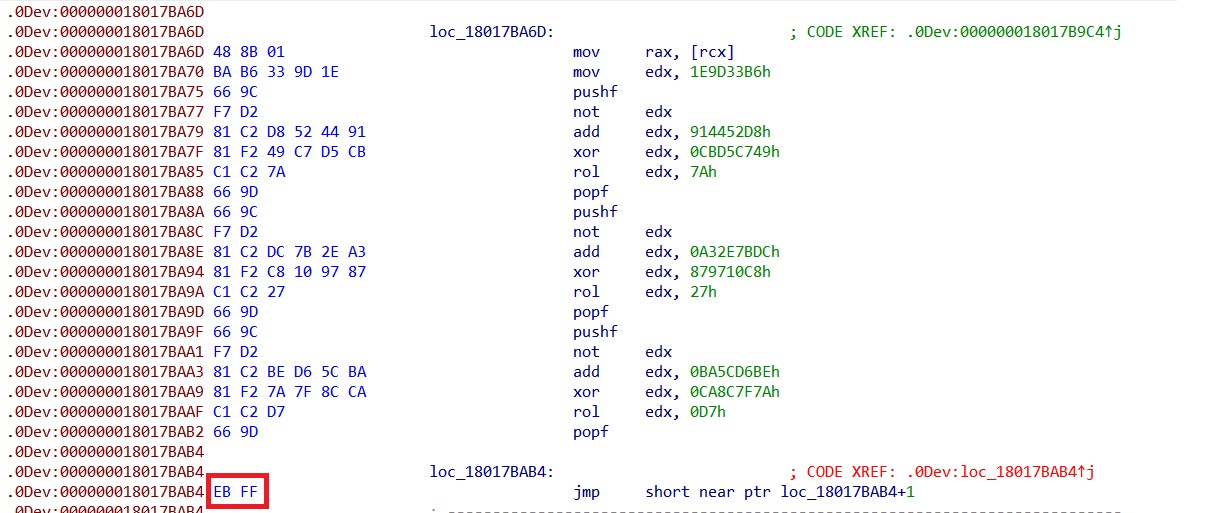Viewport: 1220px width, 513px height.
Task: Click the immediate value 914452D8h
Action: [x=730, y=132]
